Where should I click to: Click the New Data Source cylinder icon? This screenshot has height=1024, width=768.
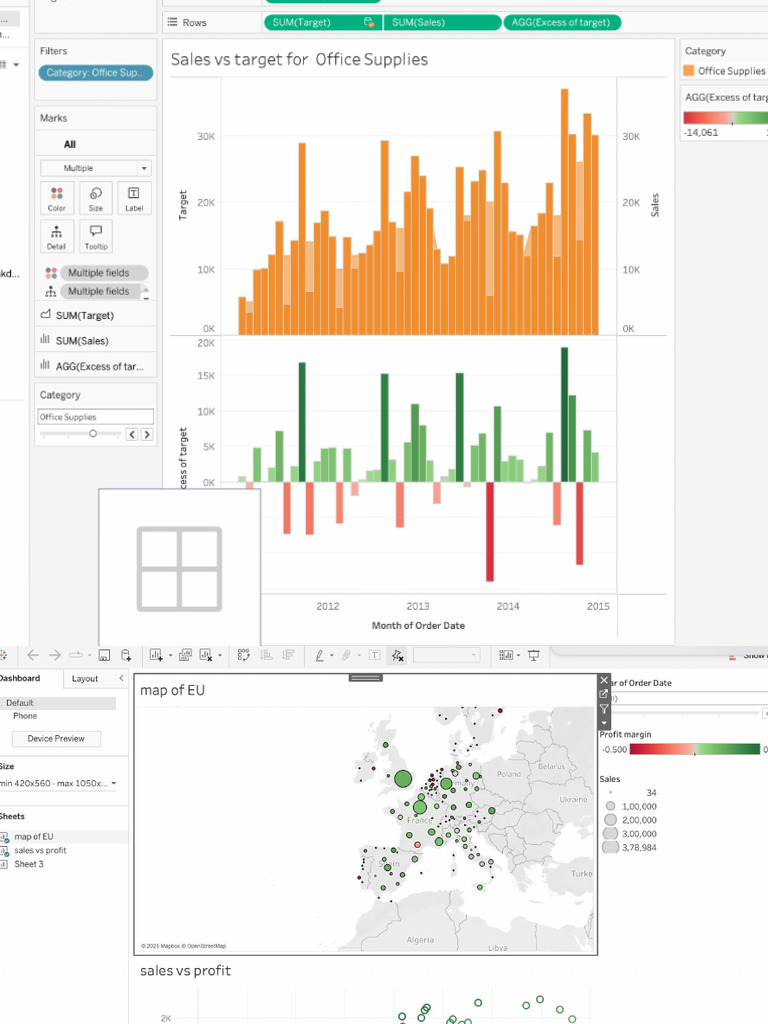(126, 655)
